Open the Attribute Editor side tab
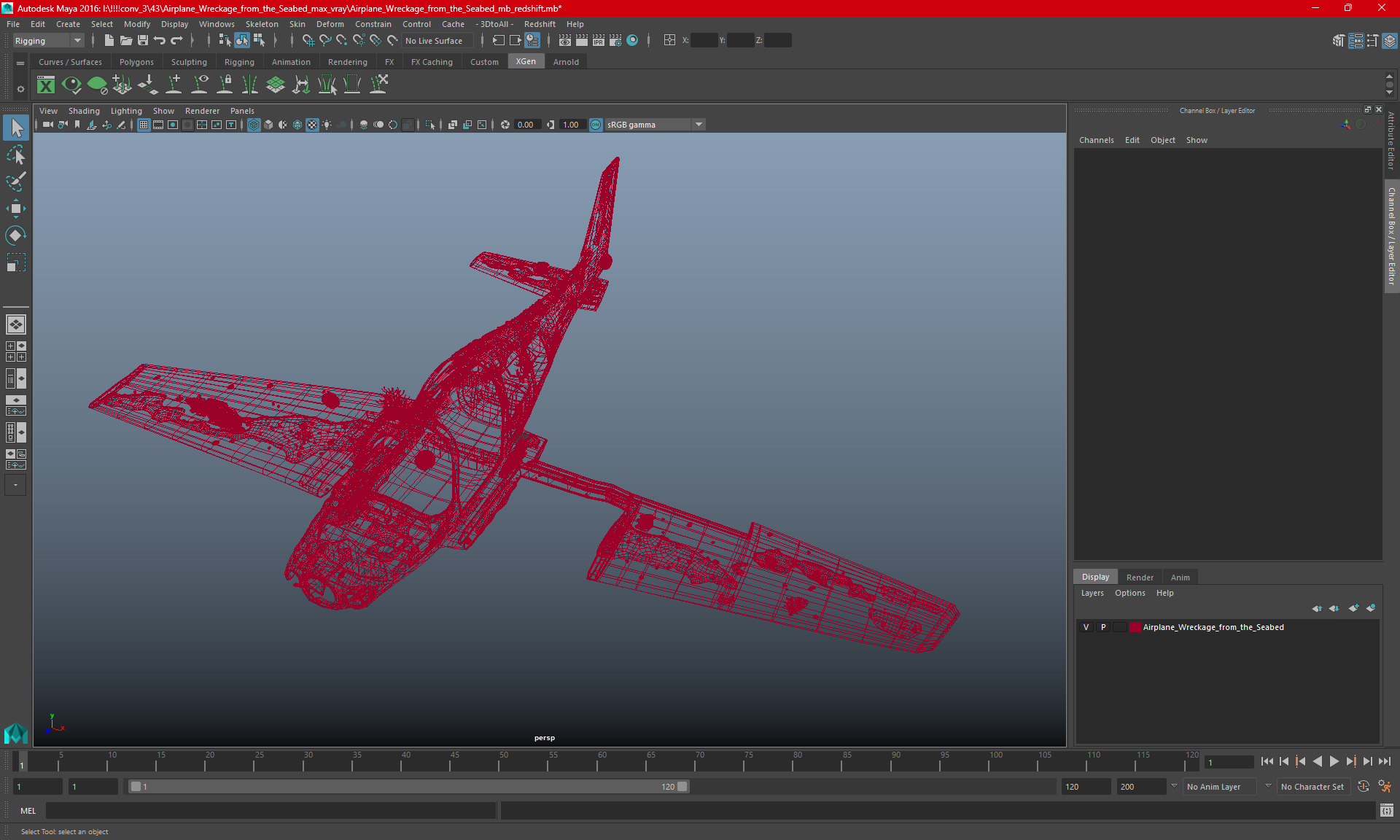This screenshot has height=840, width=1400. click(x=1391, y=141)
